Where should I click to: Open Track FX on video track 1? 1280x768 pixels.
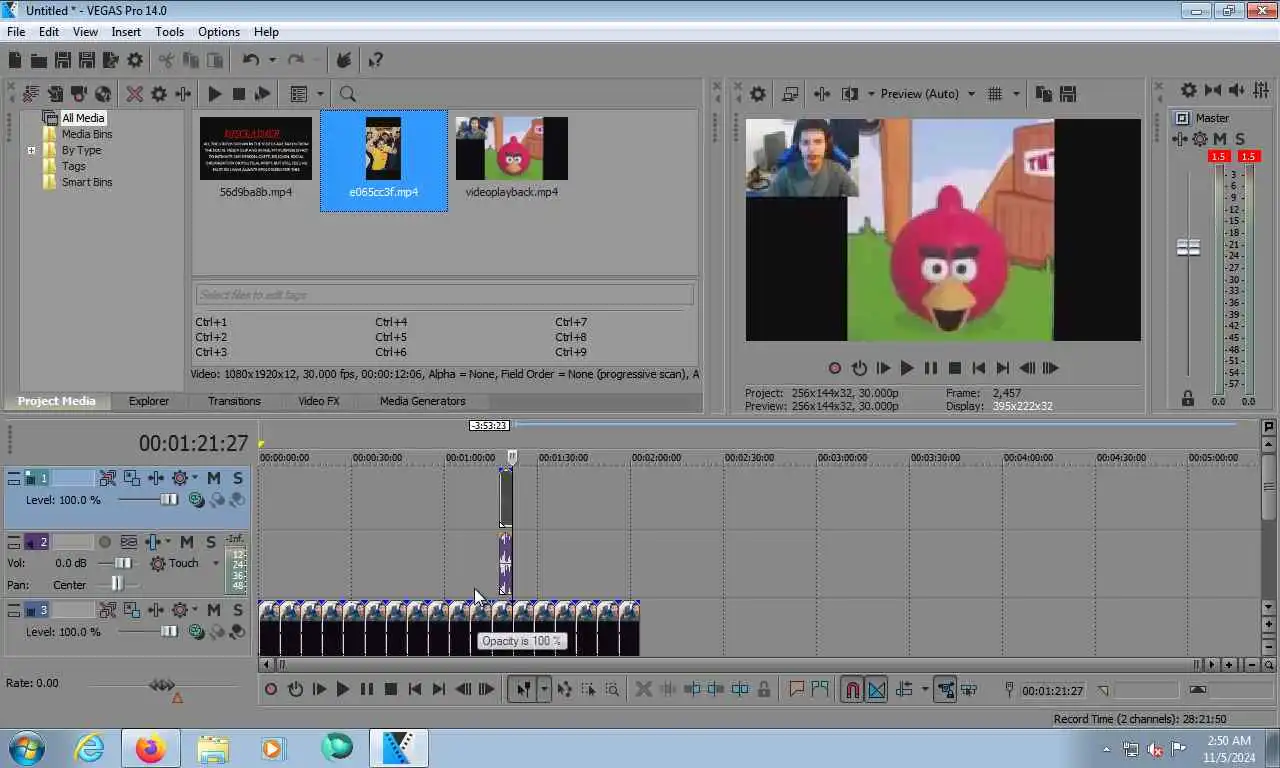[156, 478]
